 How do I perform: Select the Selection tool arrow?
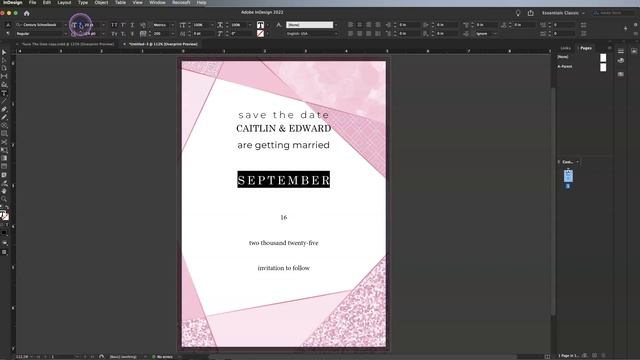click(x=4, y=52)
